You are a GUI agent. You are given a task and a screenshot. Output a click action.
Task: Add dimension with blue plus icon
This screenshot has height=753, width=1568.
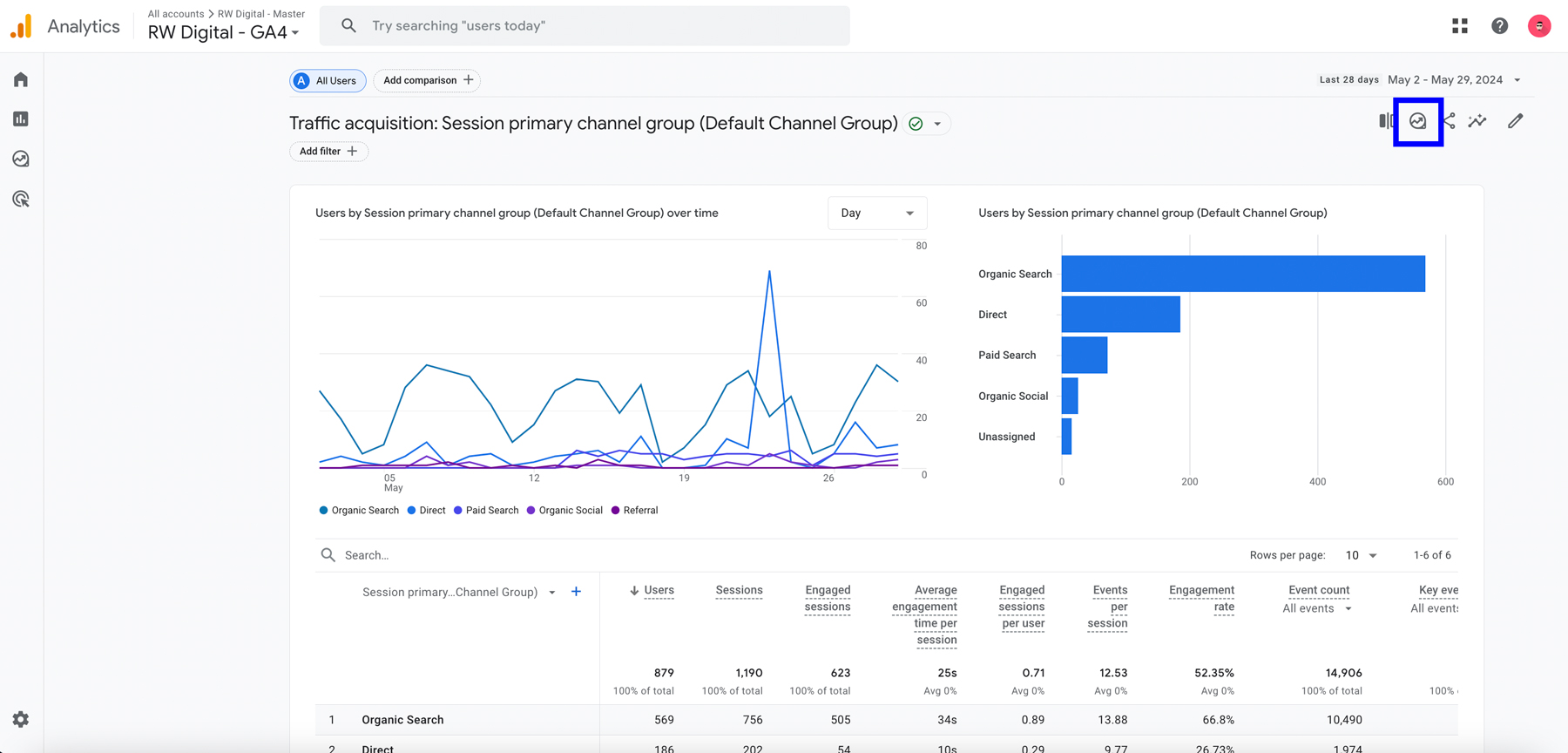(576, 592)
